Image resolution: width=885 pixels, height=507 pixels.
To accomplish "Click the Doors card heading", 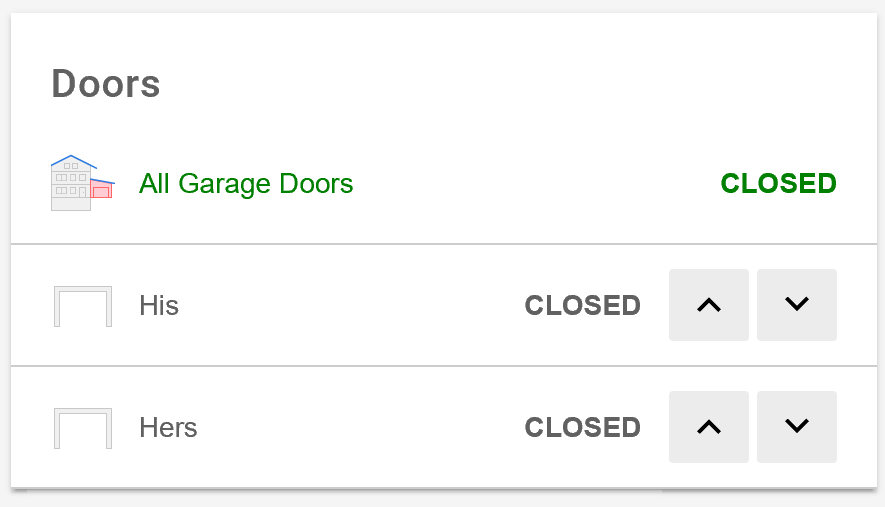I will pyautogui.click(x=106, y=85).
